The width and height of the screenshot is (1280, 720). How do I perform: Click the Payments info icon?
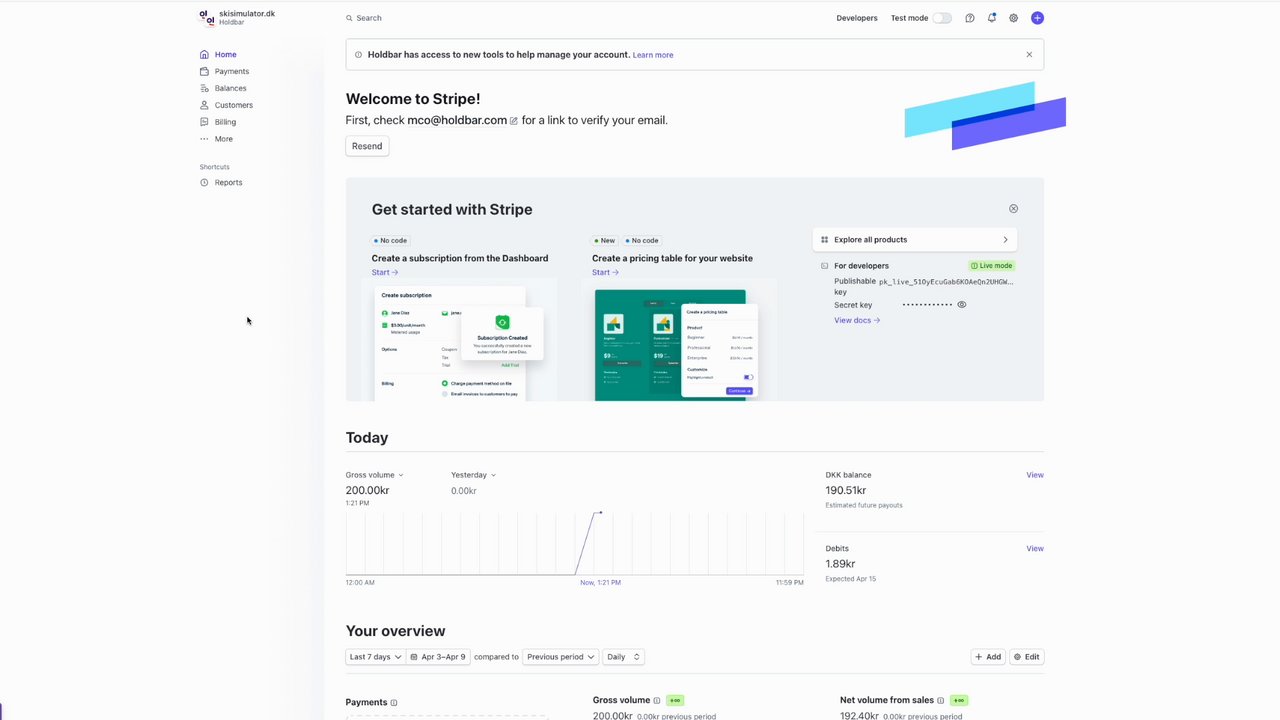(393, 703)
